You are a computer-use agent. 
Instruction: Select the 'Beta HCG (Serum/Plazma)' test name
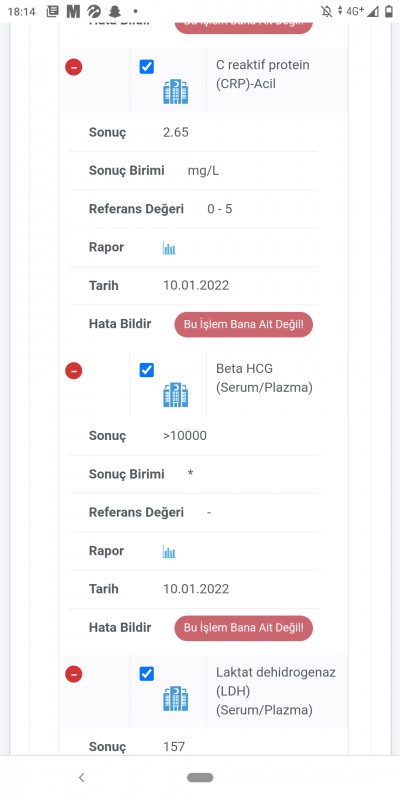tap(264, 378)
